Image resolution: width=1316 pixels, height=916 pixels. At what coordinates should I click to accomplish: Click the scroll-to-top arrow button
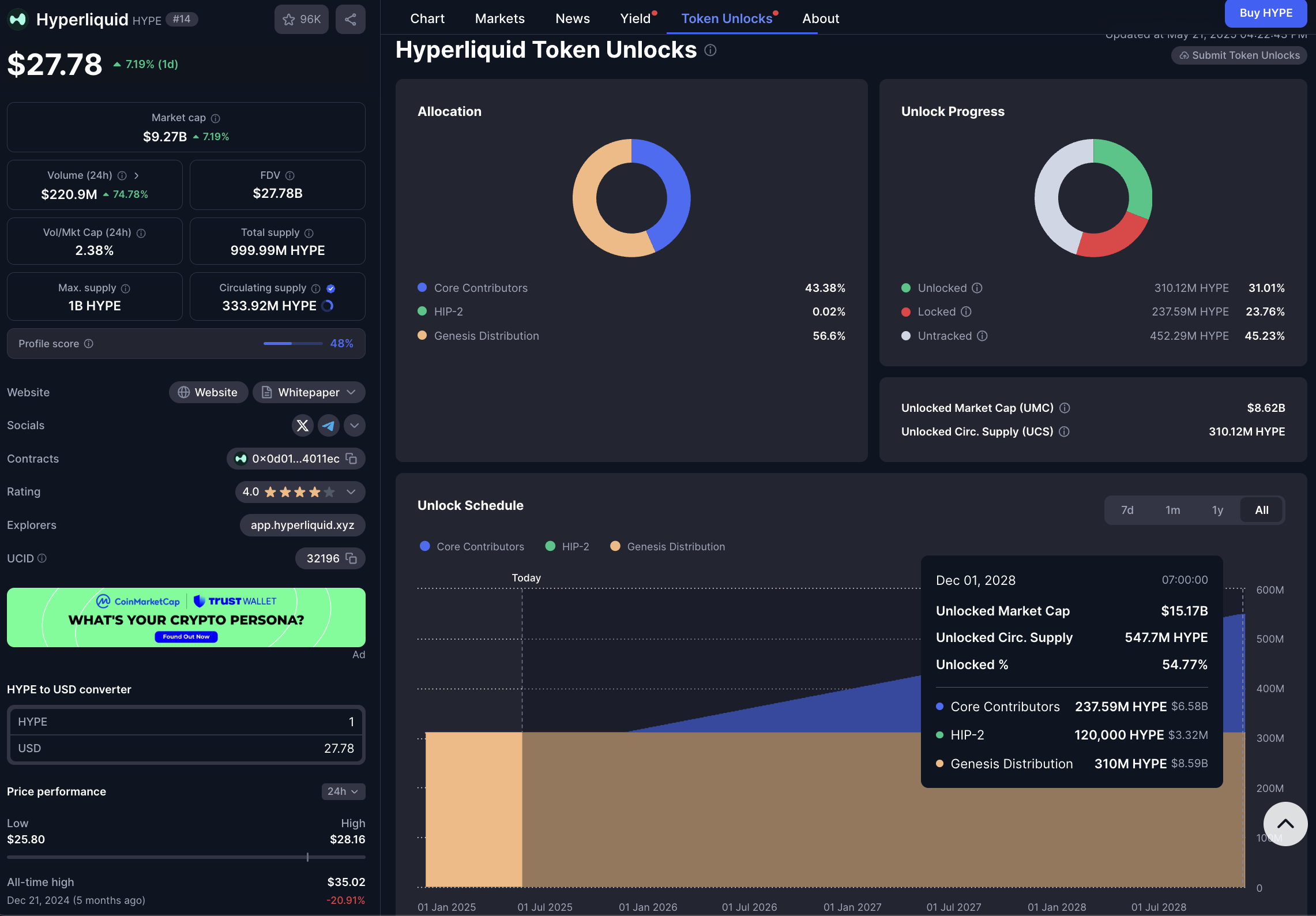point(1285,824)
